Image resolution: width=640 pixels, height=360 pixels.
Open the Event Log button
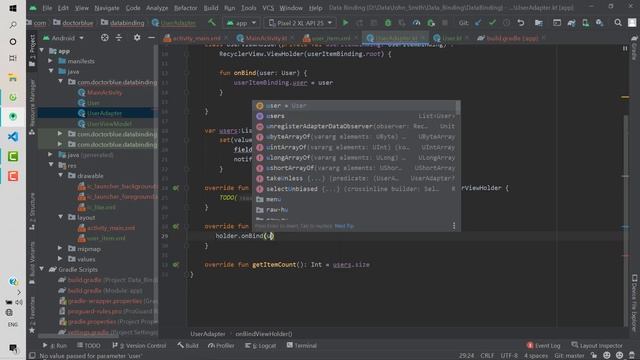(543, 345)
